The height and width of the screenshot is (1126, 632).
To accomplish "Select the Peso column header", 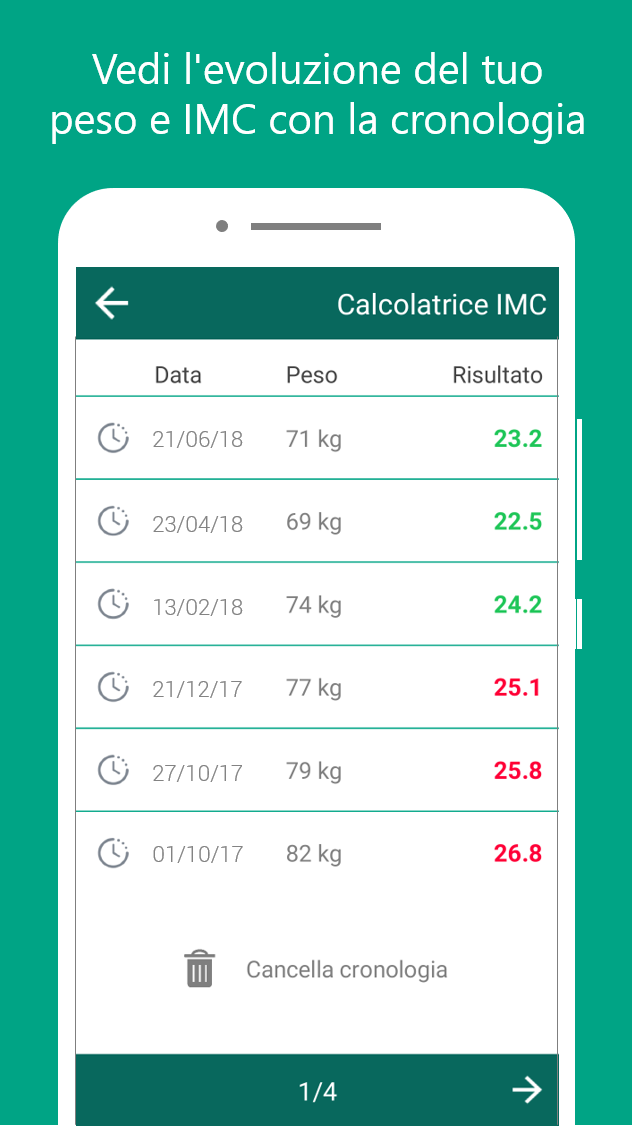I will [x=312, y=375].
